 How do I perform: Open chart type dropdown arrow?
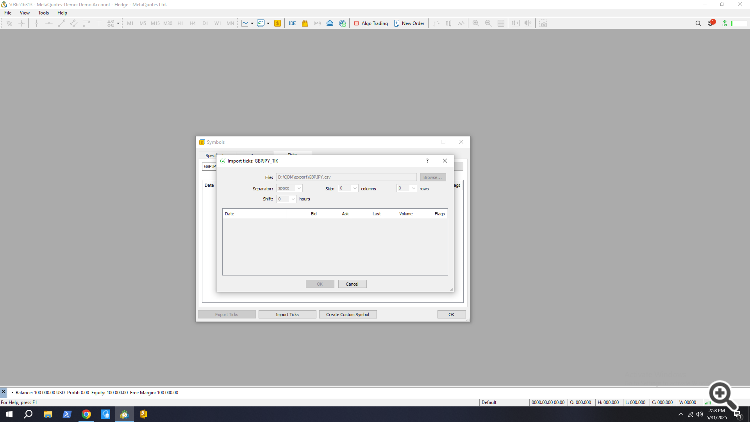[252, 23]
